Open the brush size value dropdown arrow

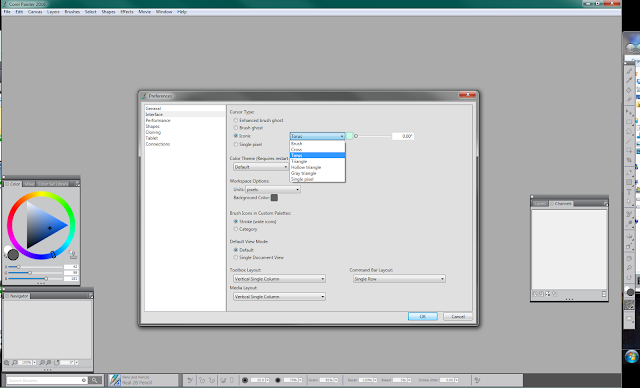coord(267,380)
